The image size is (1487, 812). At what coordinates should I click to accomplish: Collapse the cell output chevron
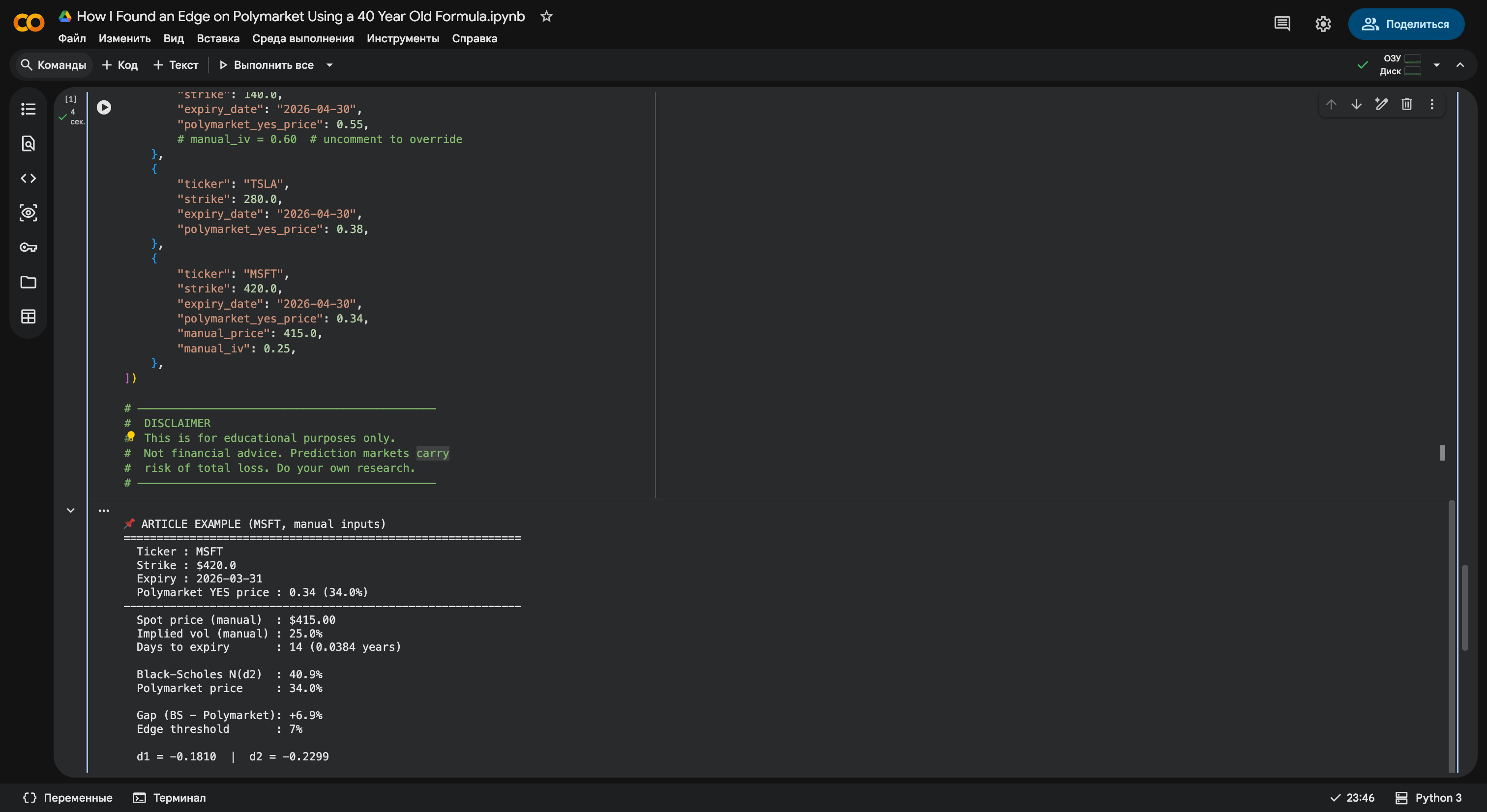coord(70,510)
